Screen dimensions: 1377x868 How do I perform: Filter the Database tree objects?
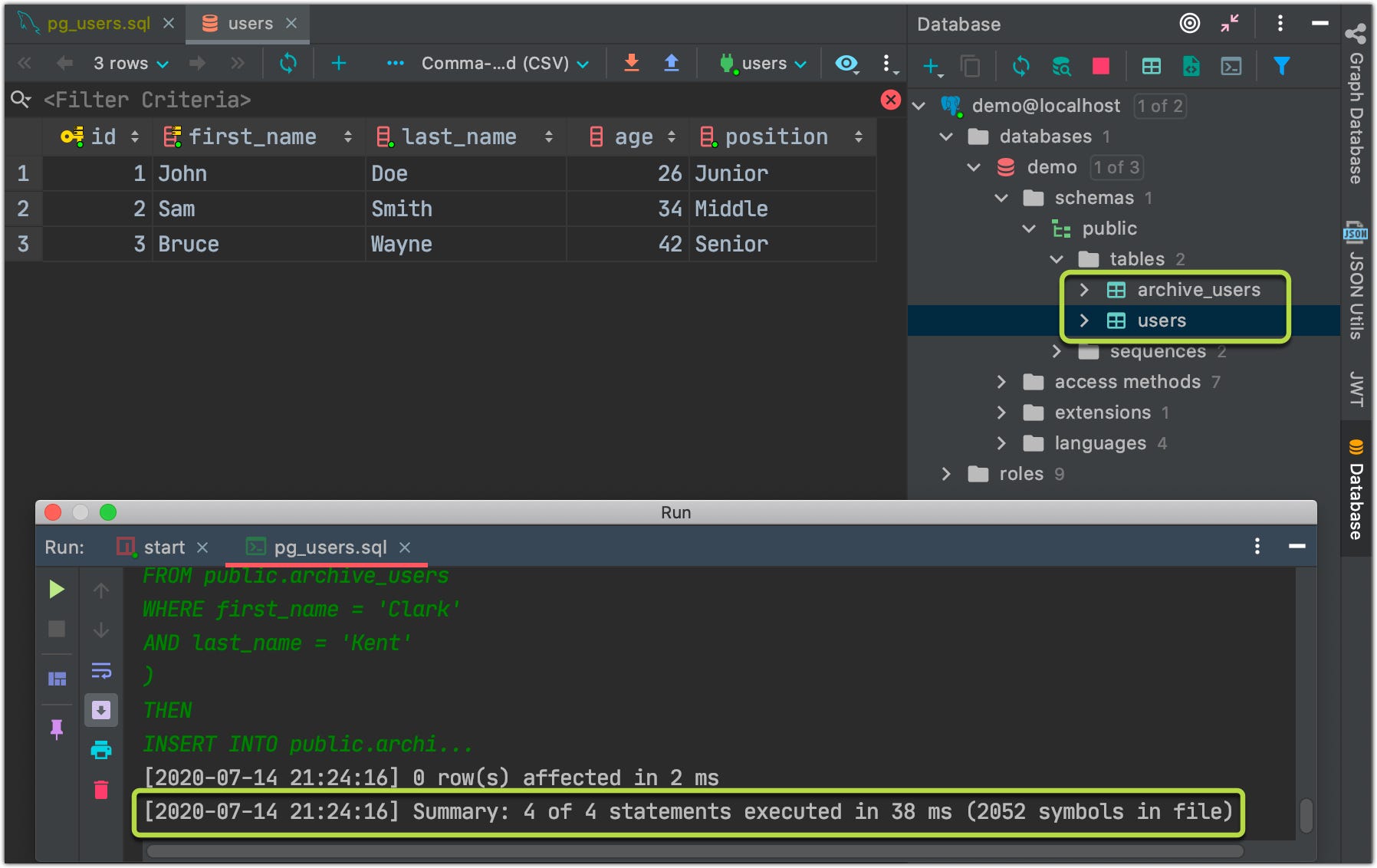pyautogui.click(x=1281, y=67)
